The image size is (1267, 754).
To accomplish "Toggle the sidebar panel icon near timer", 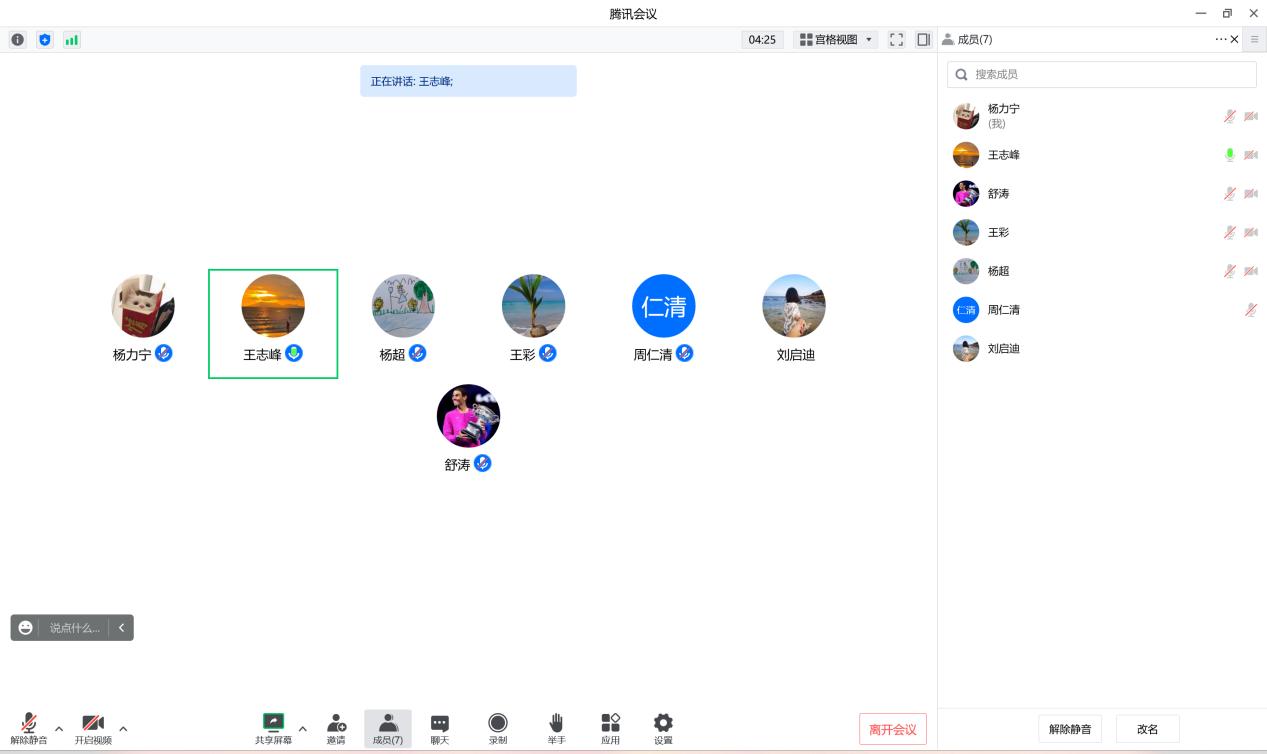I will click(923, 40).
